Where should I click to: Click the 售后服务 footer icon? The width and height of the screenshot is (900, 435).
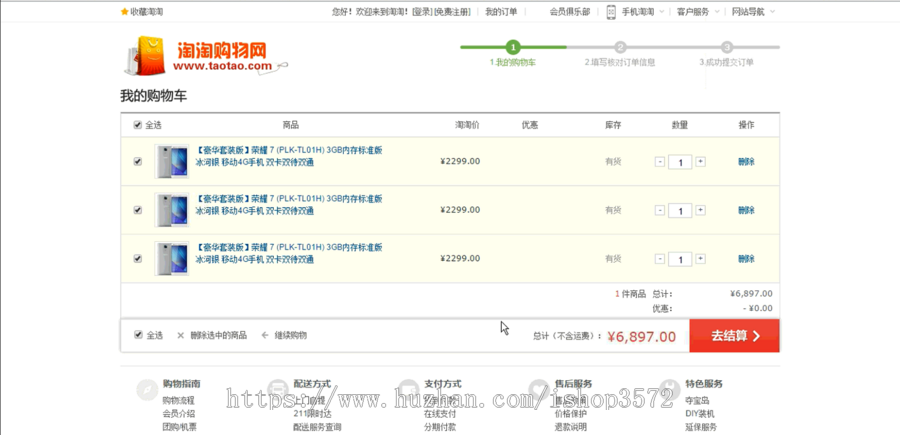(x=540, y=389)
